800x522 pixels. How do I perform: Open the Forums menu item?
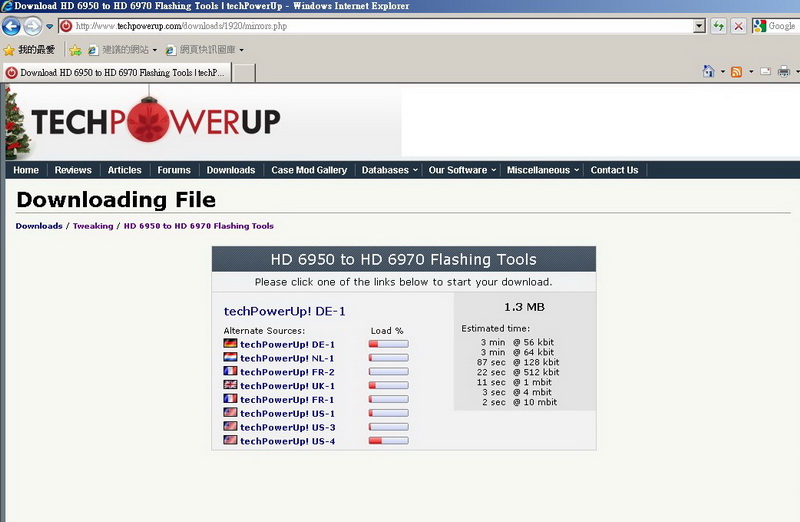point(174,170)
